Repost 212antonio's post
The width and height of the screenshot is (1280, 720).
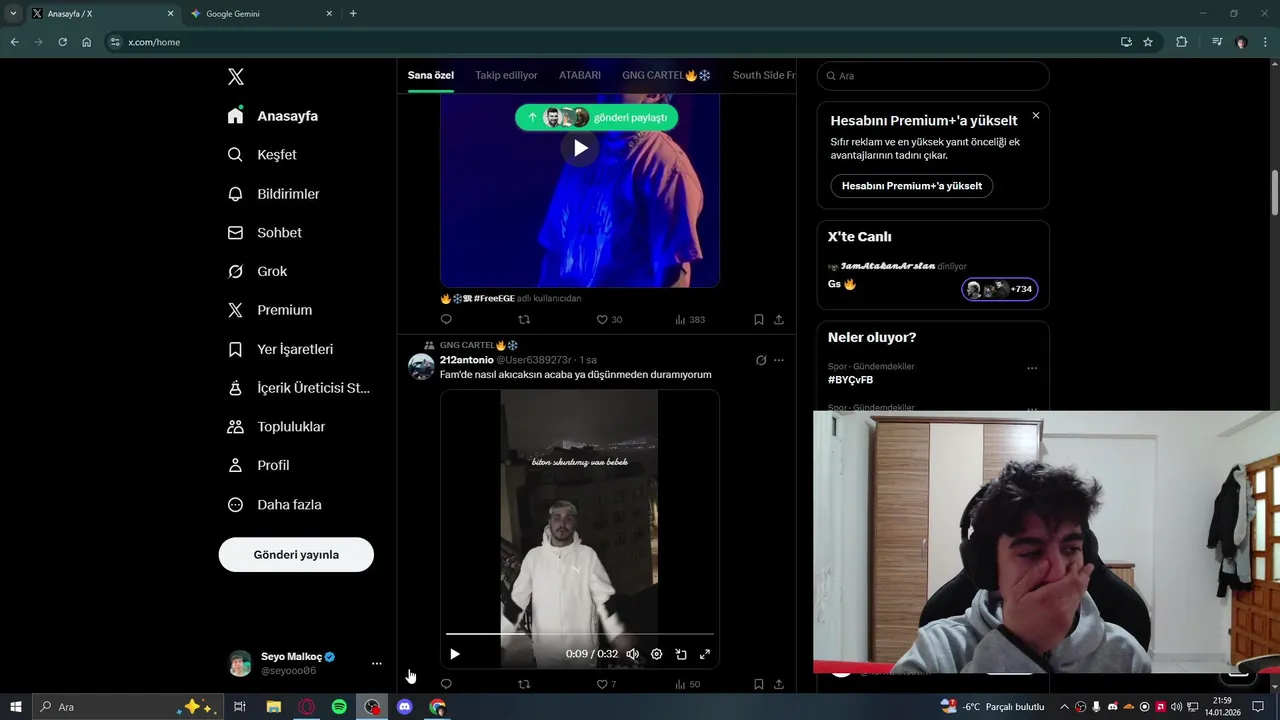[x=524, y=684]
